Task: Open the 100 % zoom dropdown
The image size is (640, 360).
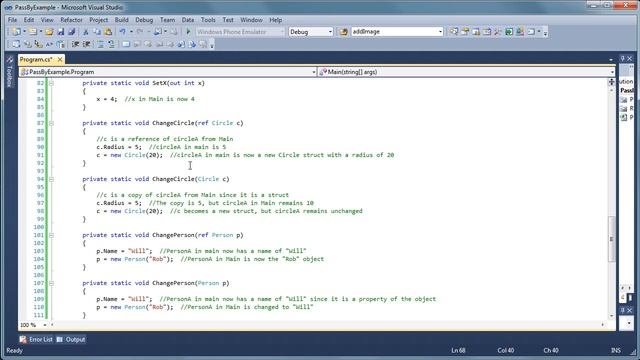Action: coord(45,325)
